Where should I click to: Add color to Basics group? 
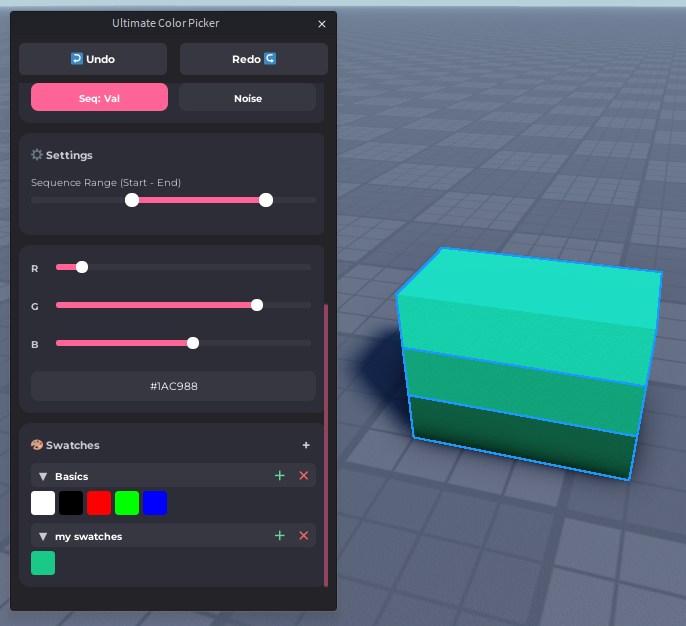(280, 476)
